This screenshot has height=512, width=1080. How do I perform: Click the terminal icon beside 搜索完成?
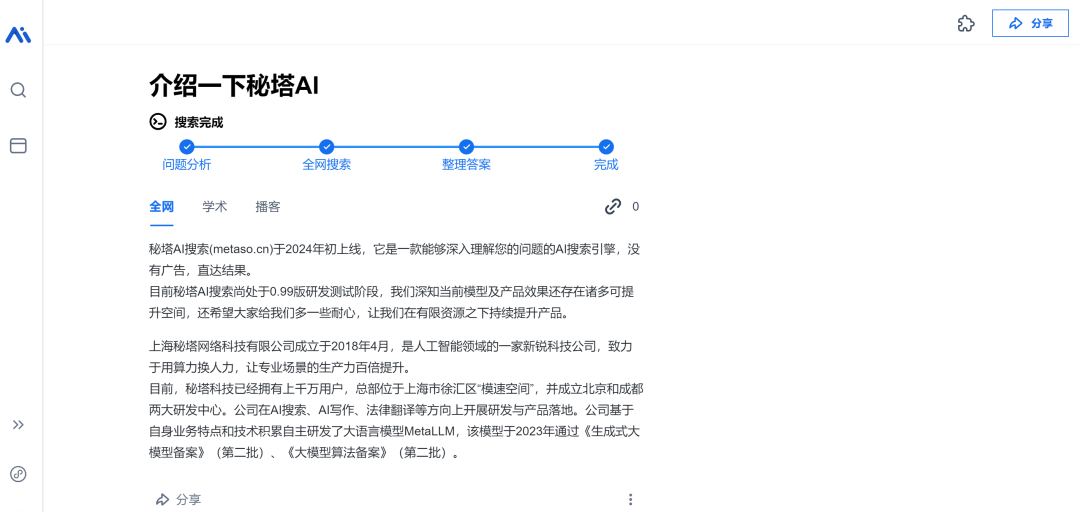click(x=158, y=122)
